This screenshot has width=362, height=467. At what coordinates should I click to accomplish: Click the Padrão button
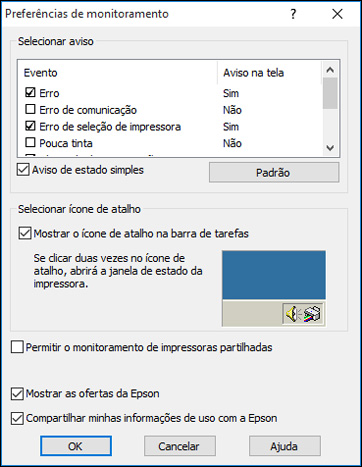pos(274,172)
